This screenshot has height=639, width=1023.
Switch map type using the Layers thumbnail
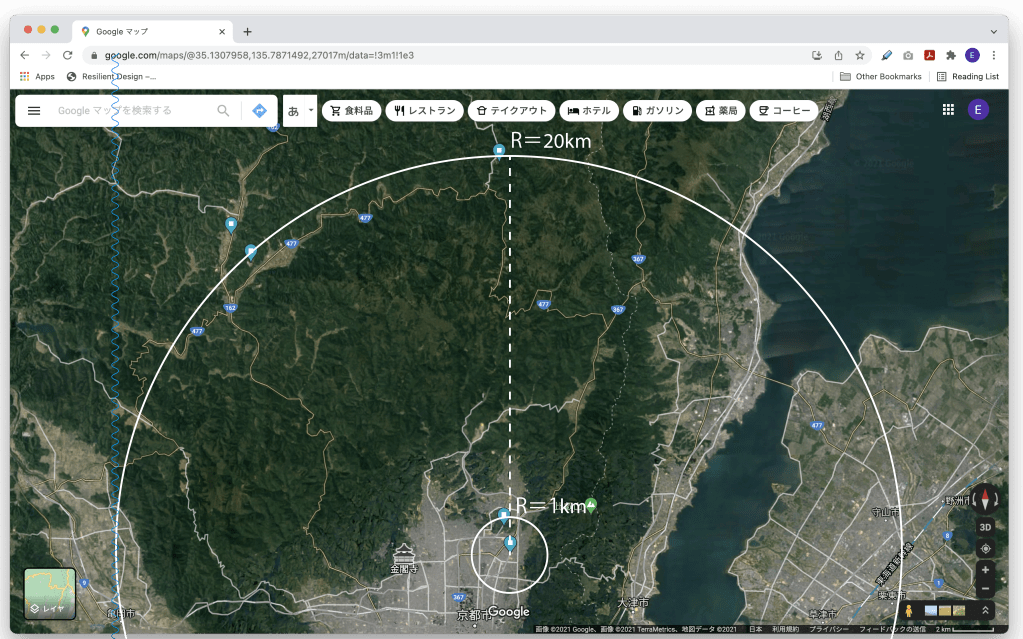49,593
